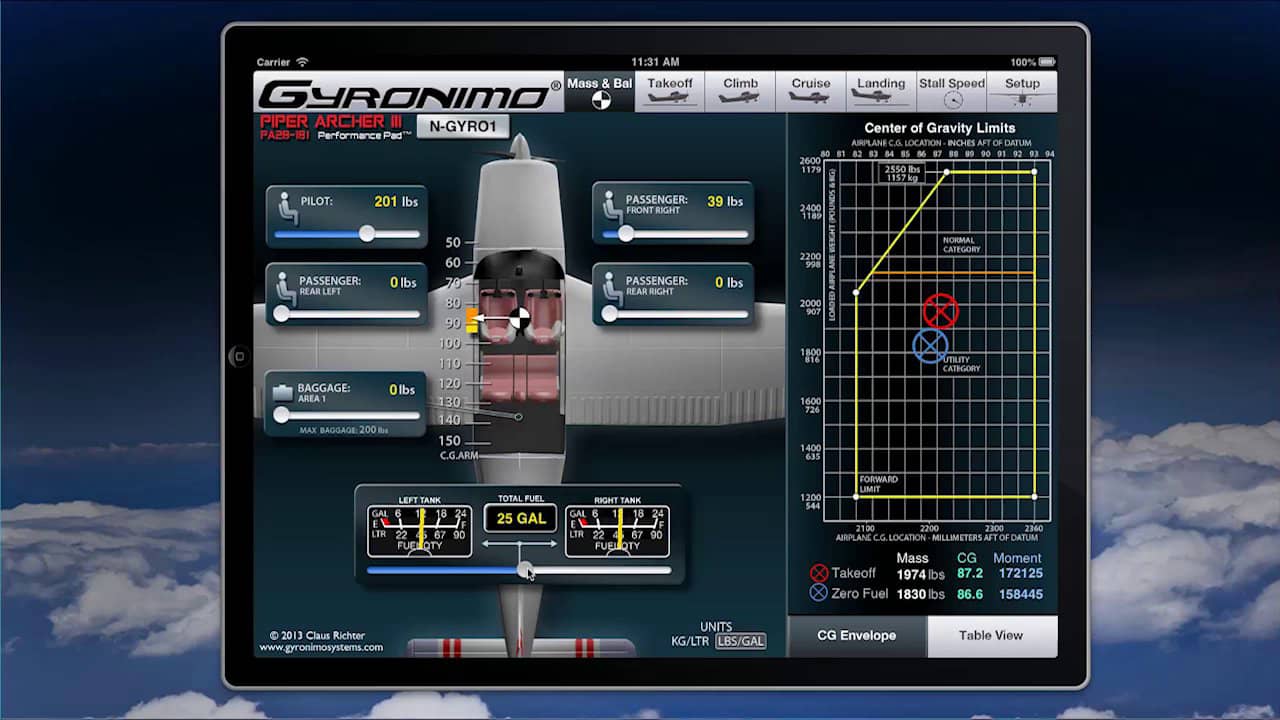Click the blue Zero Fuel CG marker on chart
The image size is (1280, 720).
(x=930, y=345)
